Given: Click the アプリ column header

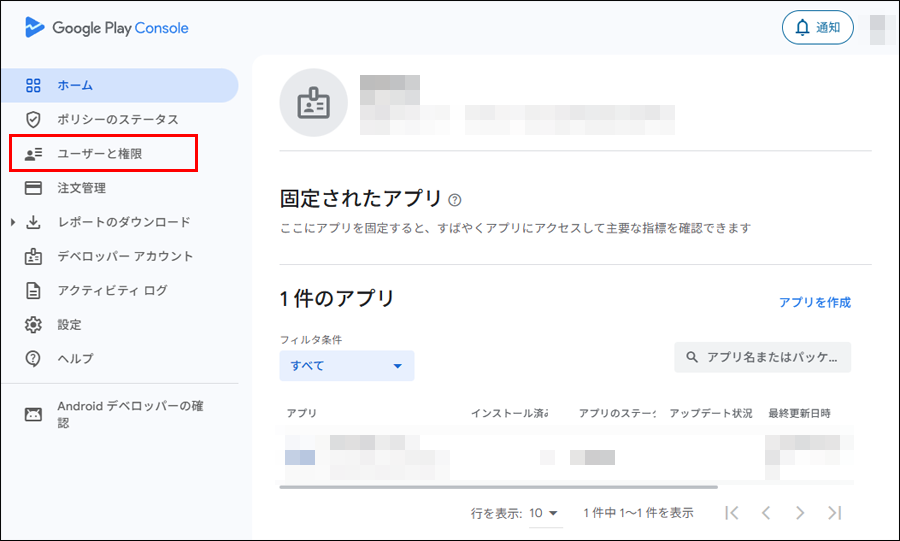Looking at the screenshot, I should pyautogui.click(x=302, y=413).
